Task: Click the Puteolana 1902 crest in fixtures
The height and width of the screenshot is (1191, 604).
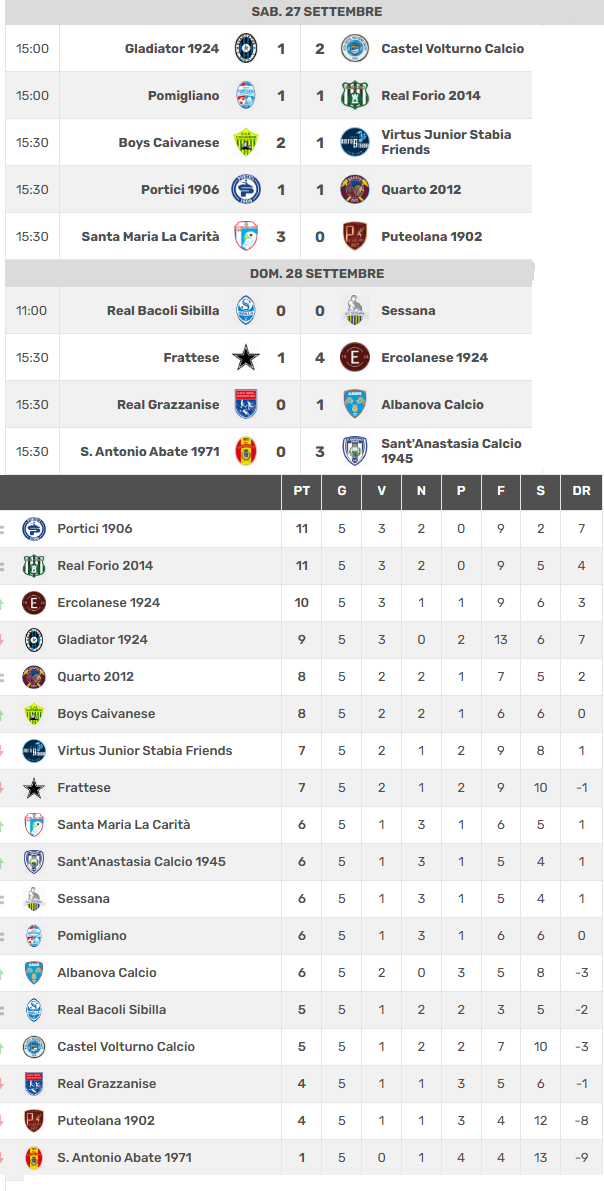Action: point(354,236)
